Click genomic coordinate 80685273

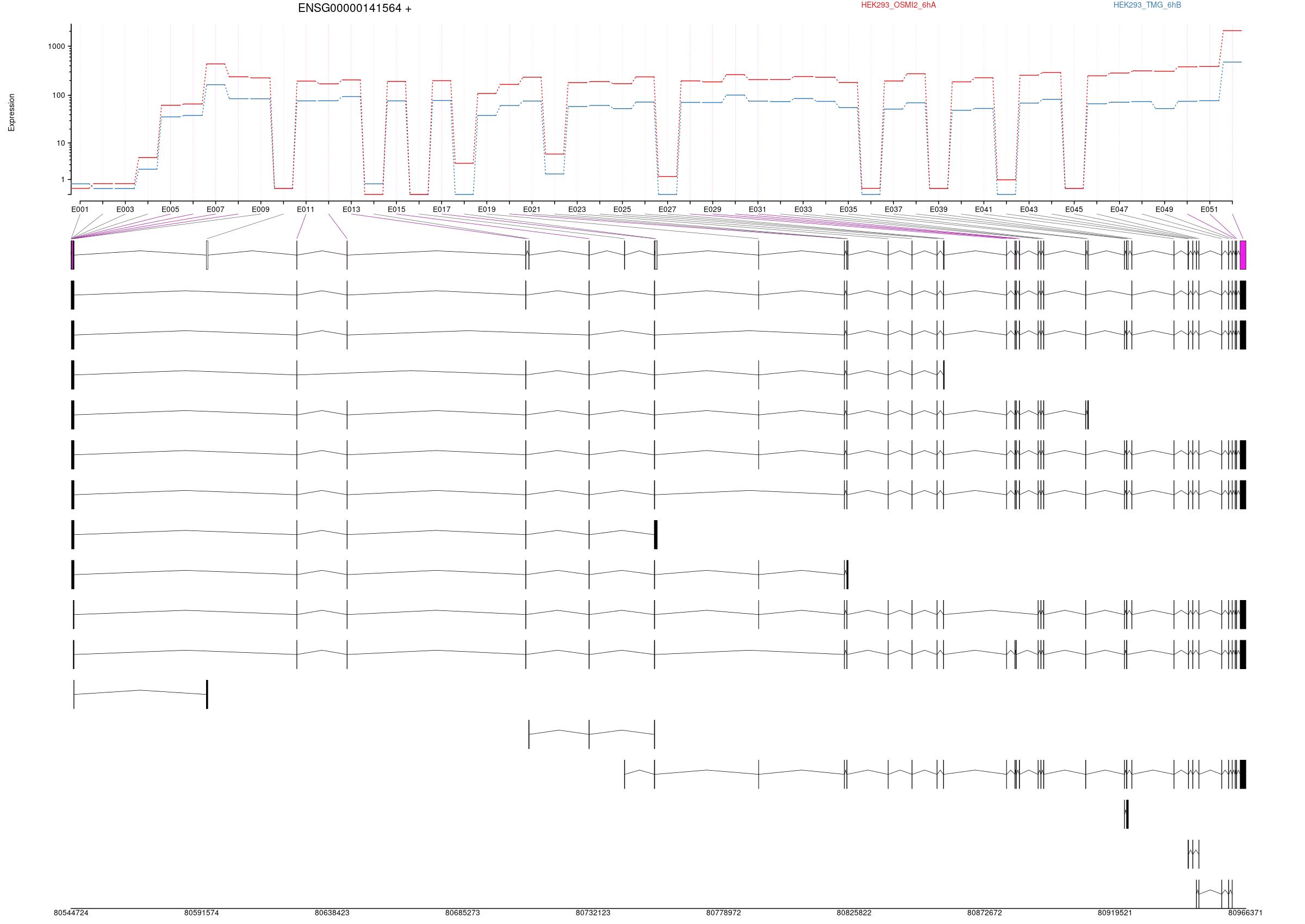coord(463,913)
